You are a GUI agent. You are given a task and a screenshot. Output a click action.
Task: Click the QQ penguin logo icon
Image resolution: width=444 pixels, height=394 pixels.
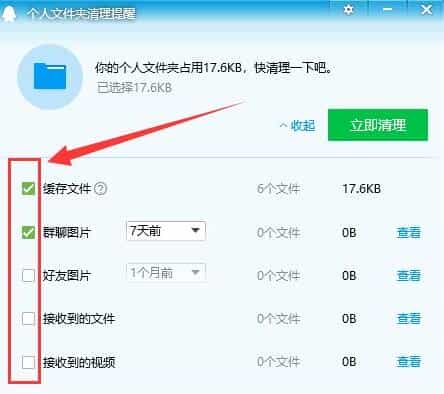pos(8,13)
